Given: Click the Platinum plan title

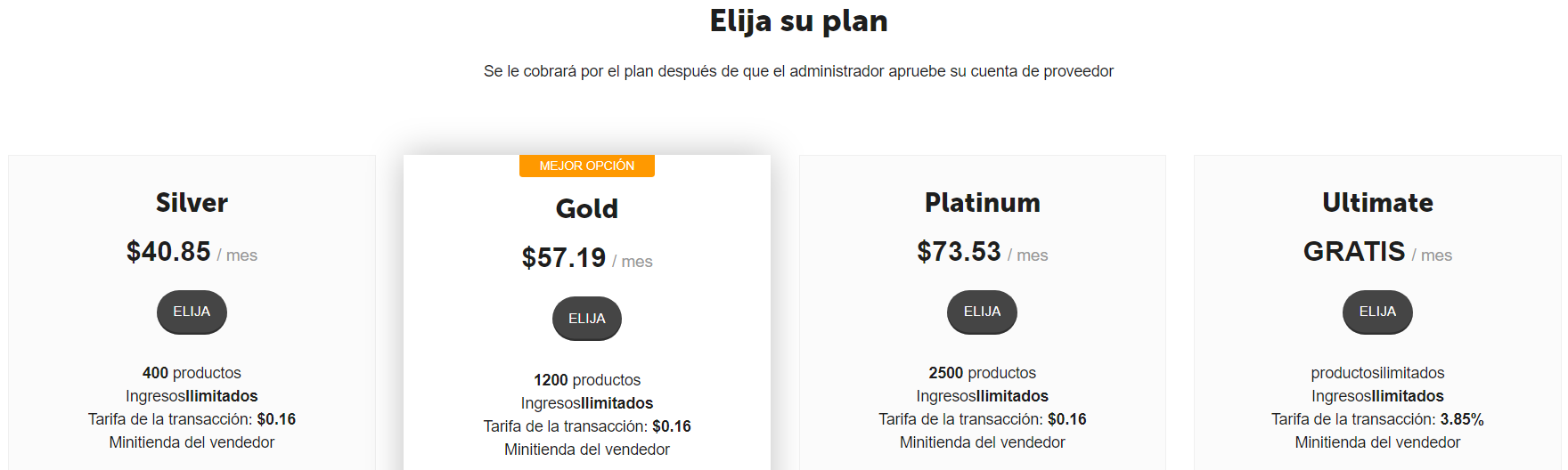Looking at the screenshot, I should (x=982, y=203).
